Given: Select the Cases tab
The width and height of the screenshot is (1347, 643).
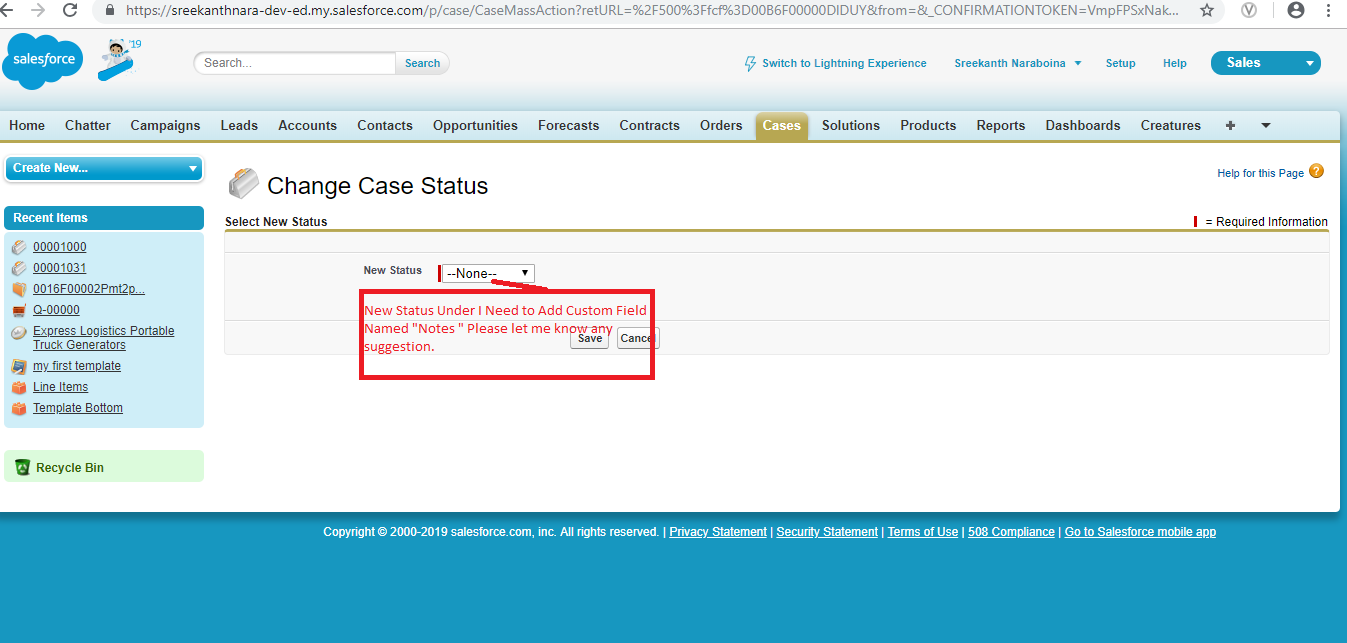Looking at the screenshot, I should tap(781, 125).
